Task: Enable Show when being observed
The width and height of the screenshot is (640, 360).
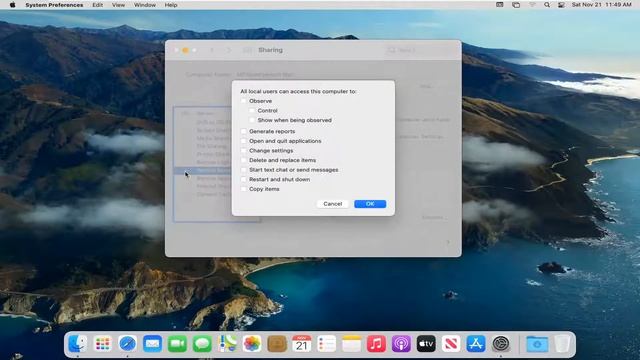Action: click(x=252, y=120)
